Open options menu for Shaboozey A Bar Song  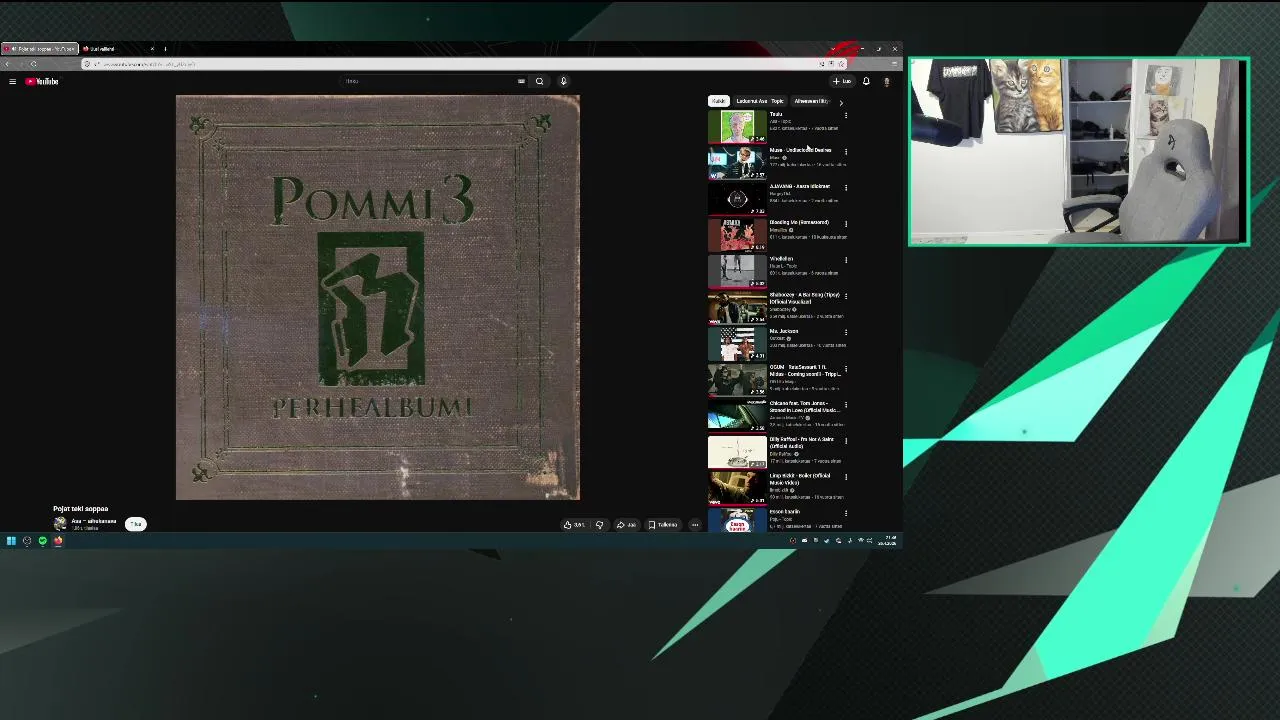point(846,296)
